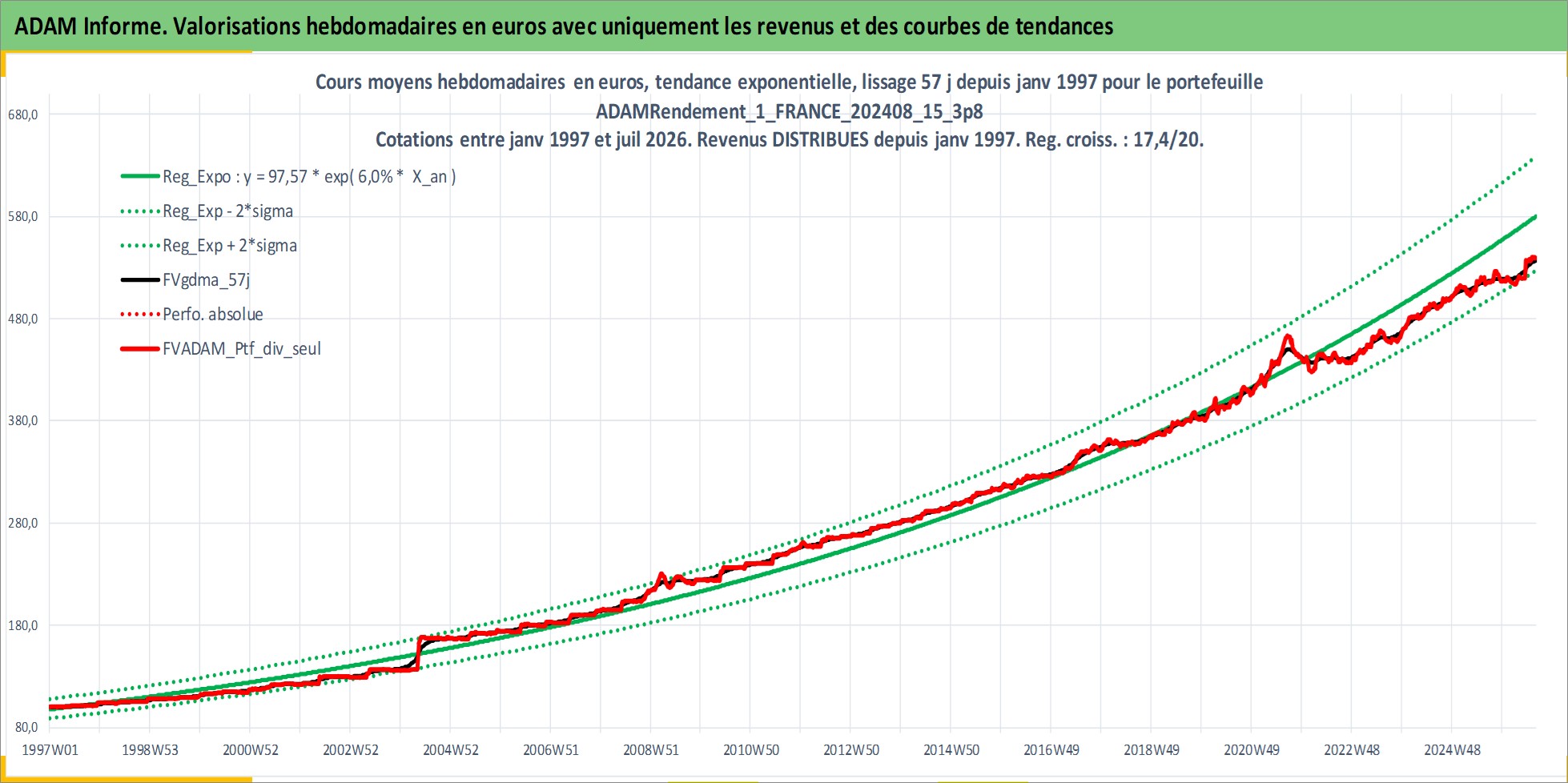The image size is (1568, 783).
Task: Click the x-axis label '1997W01'
Action: [50, 750]
